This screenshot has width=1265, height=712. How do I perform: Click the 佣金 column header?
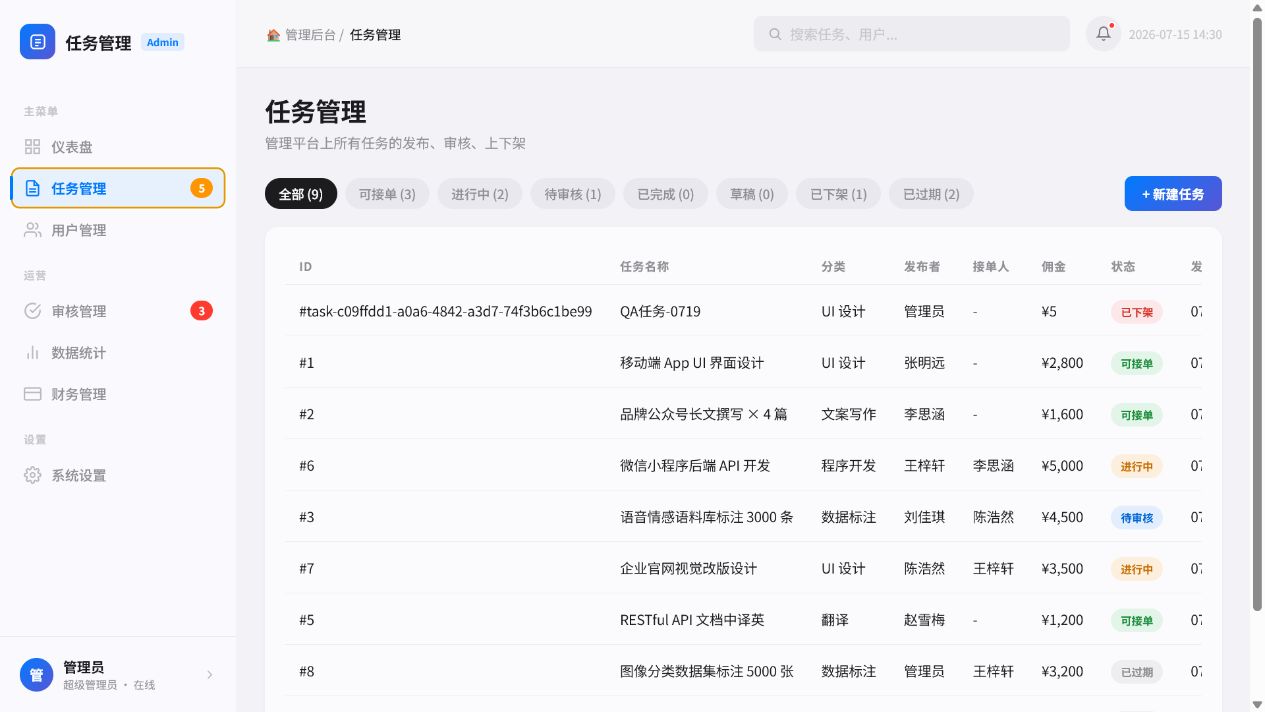[x=1053, y=267]
